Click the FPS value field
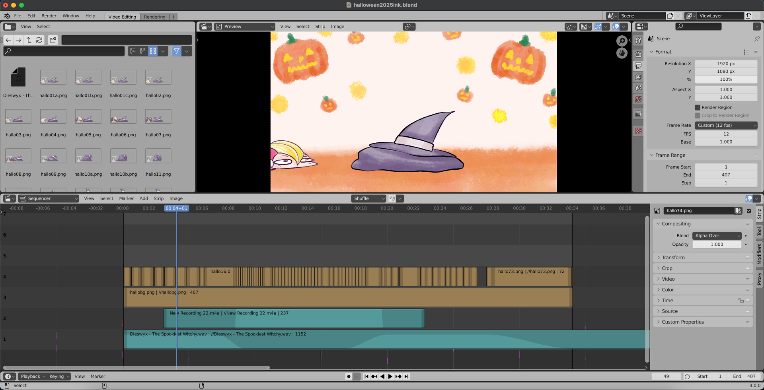 point(726,134)
